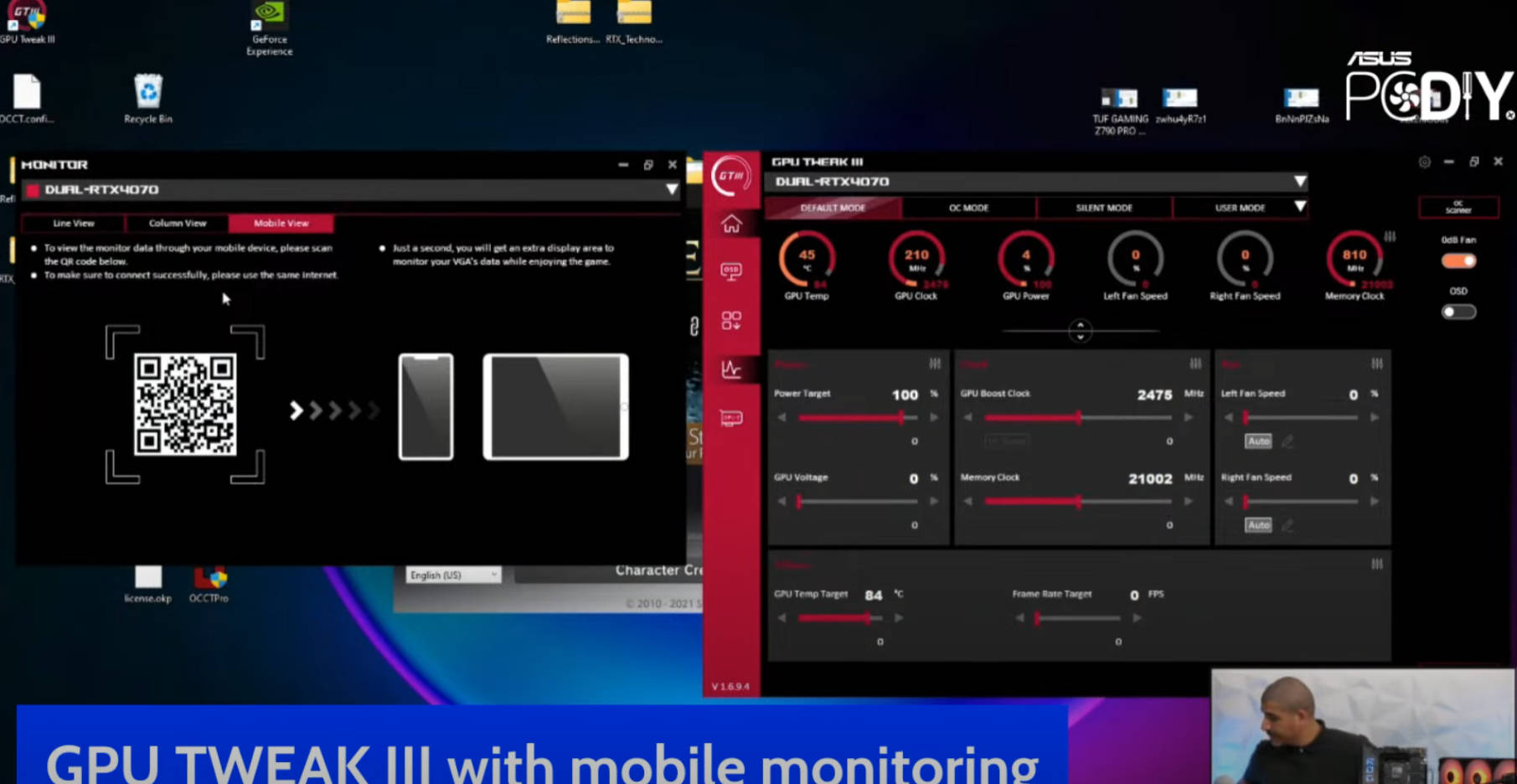Increase Left Fan Speed with right arrow
The image size is (1517, 784).
click(1375, 417)
